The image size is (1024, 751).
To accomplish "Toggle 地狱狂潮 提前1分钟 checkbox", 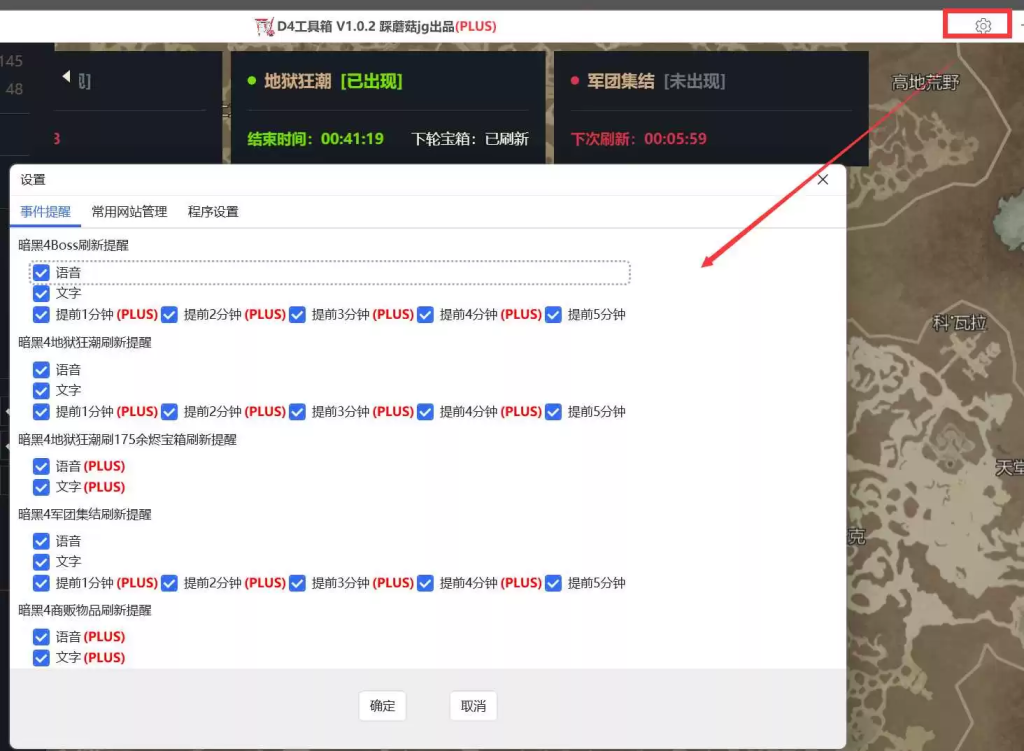I will [41, 412].
